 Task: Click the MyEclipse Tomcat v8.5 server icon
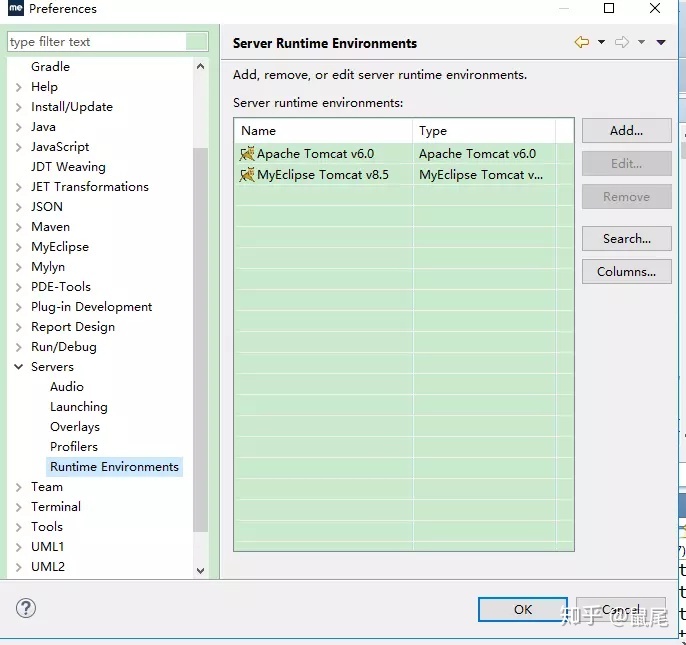click(x=247, y=175)
